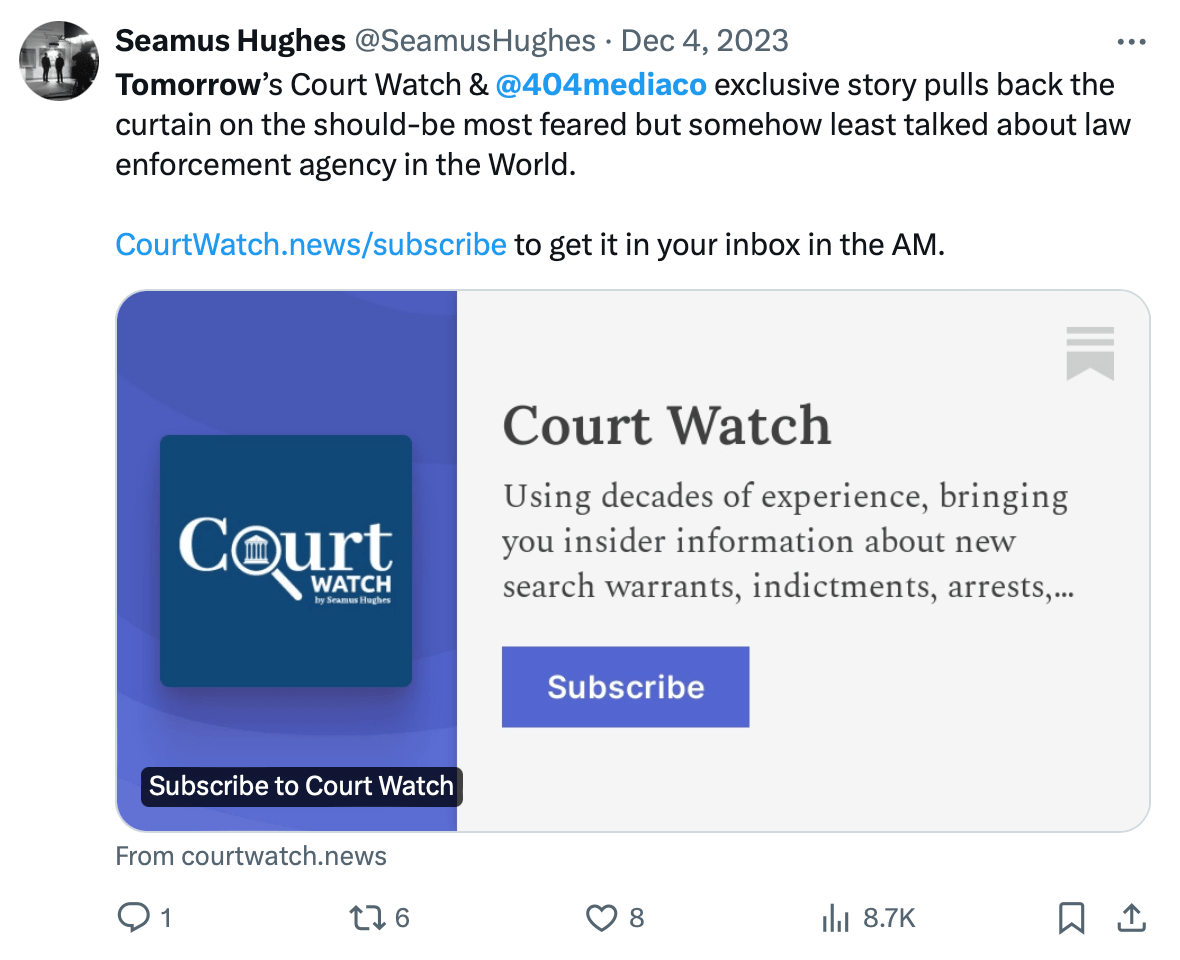This screenshot has height=960, width=1180.
Task: Share the tweet via upload icon
Action: 1131,918
